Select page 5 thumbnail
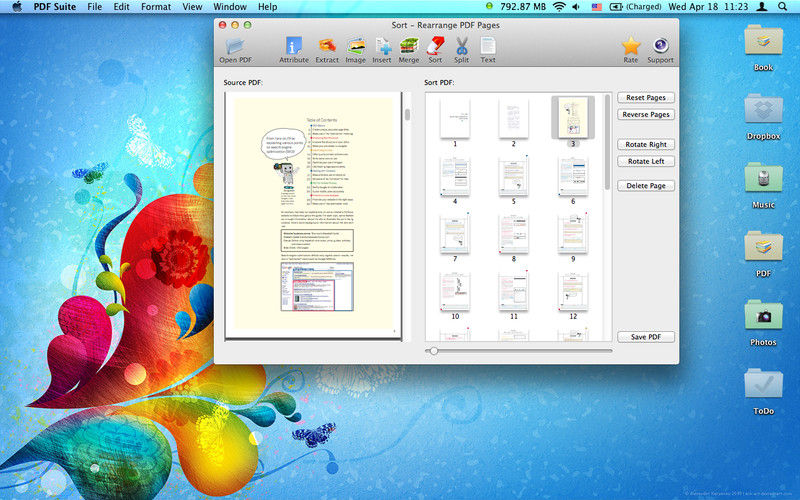This screenshot has height=500, width=800. 514,177
